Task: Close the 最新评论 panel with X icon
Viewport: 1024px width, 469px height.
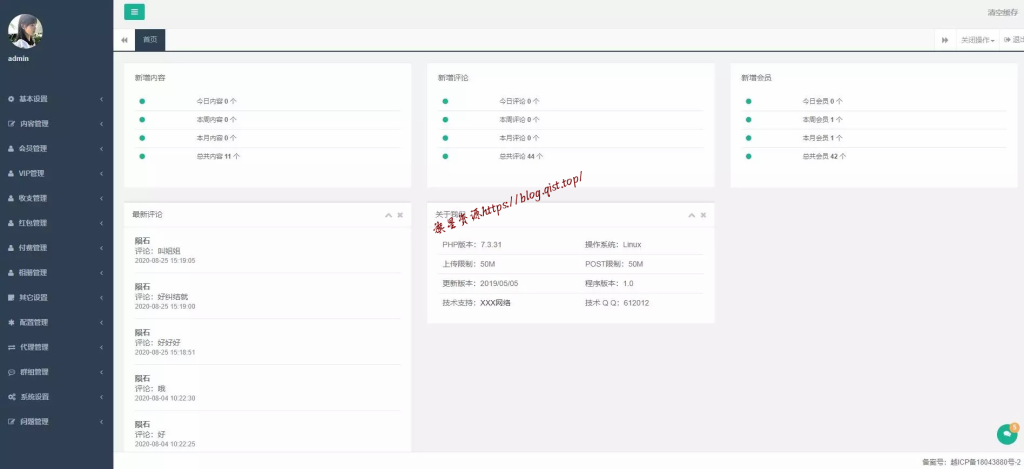Action: click(400, 215)
